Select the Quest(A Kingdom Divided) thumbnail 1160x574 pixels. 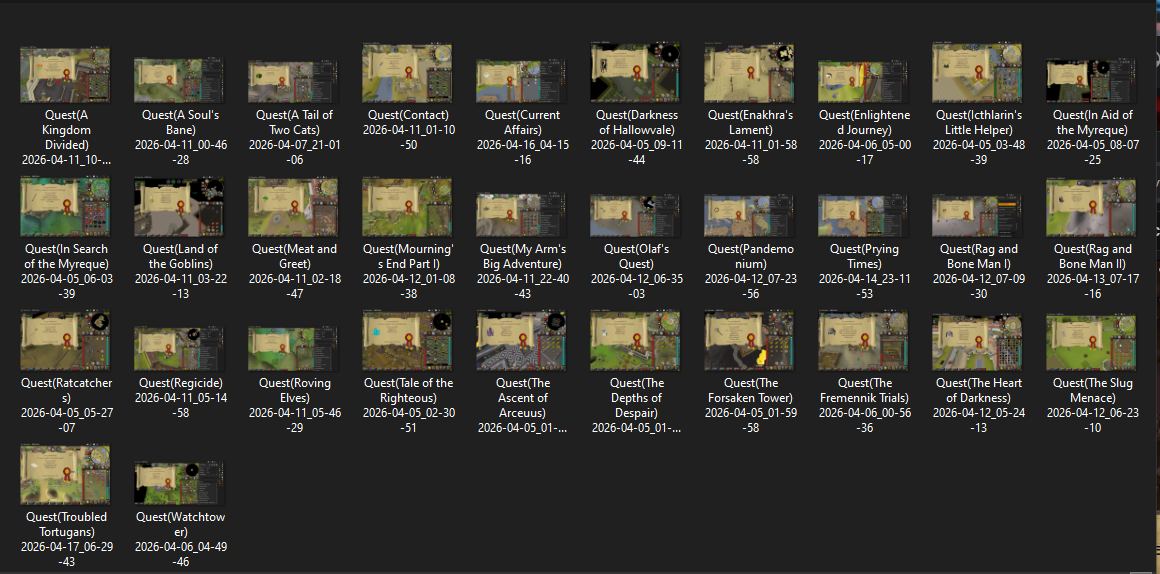pyautogui.click(x=65, y=75)
